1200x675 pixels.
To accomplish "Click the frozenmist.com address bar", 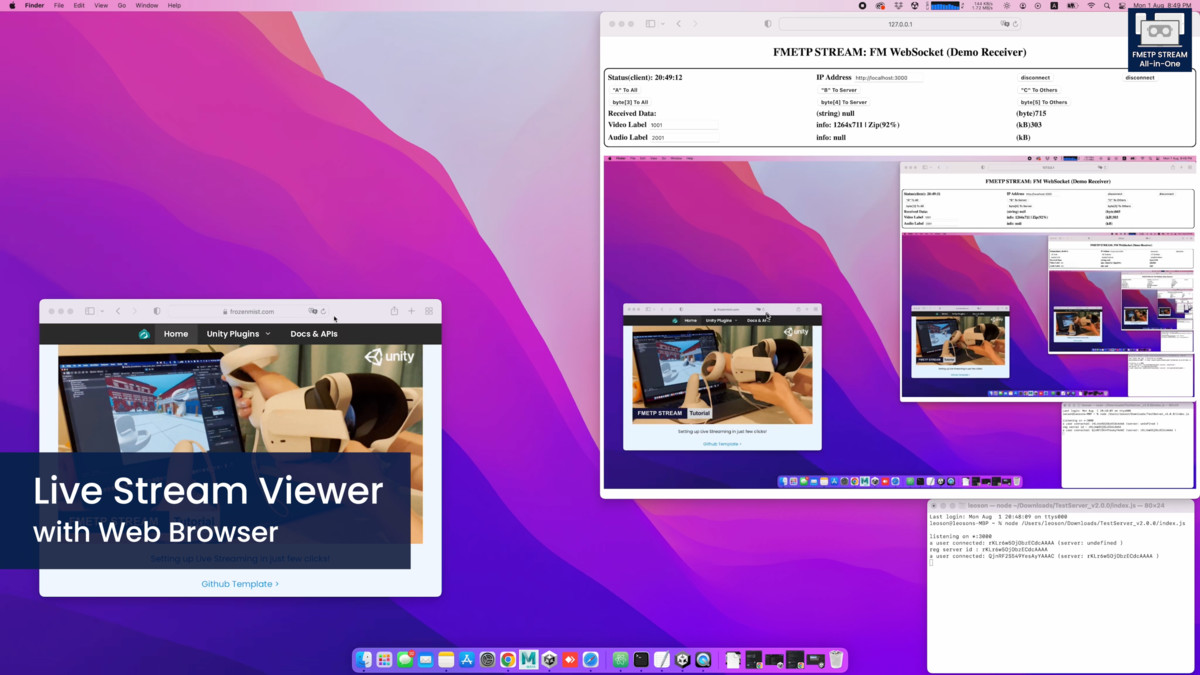I will [248, 311].
